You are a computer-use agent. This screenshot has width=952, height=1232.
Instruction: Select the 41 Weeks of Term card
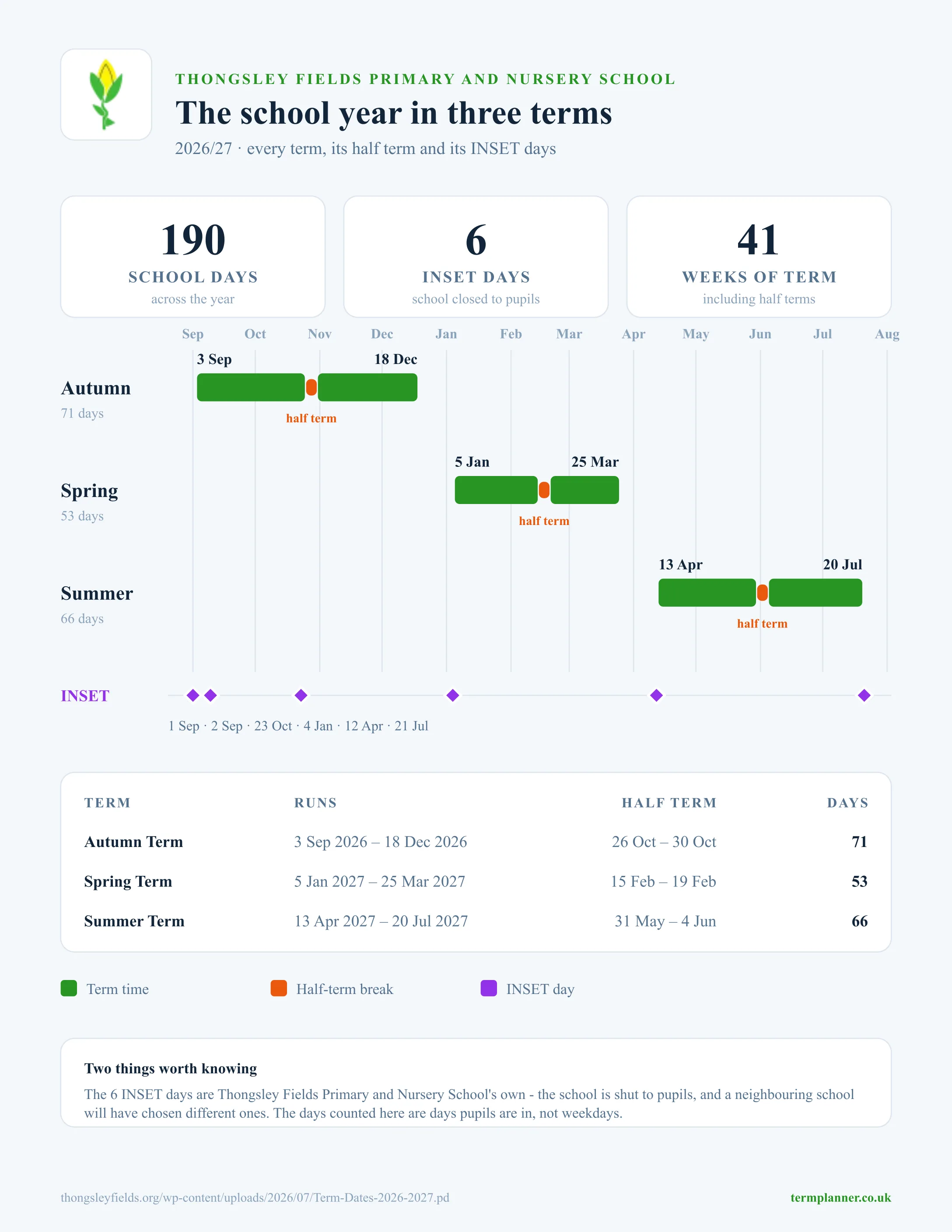pyautogui.click(x=759, y=257)
